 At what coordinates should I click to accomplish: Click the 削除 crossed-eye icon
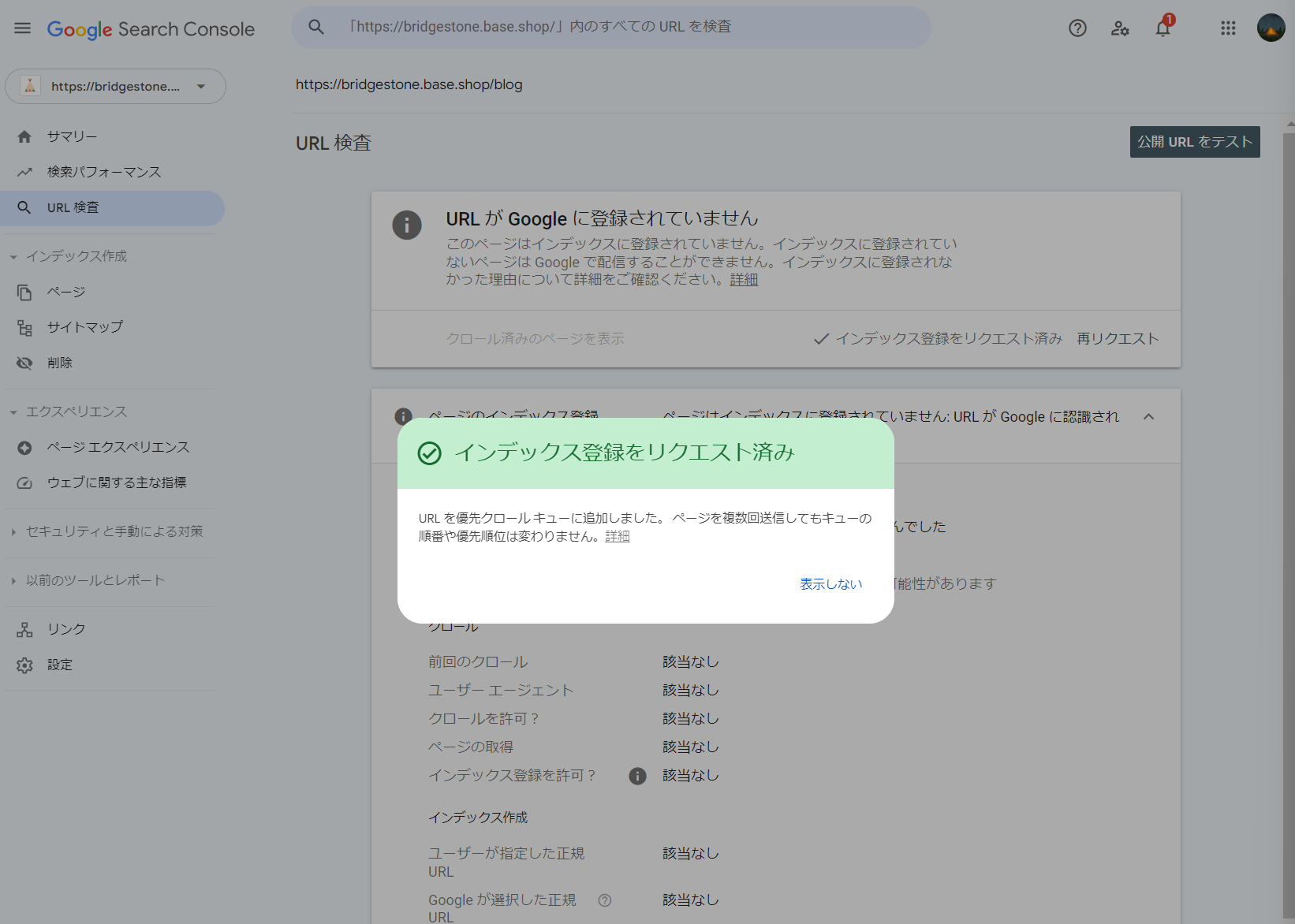[x=24, y=363]
